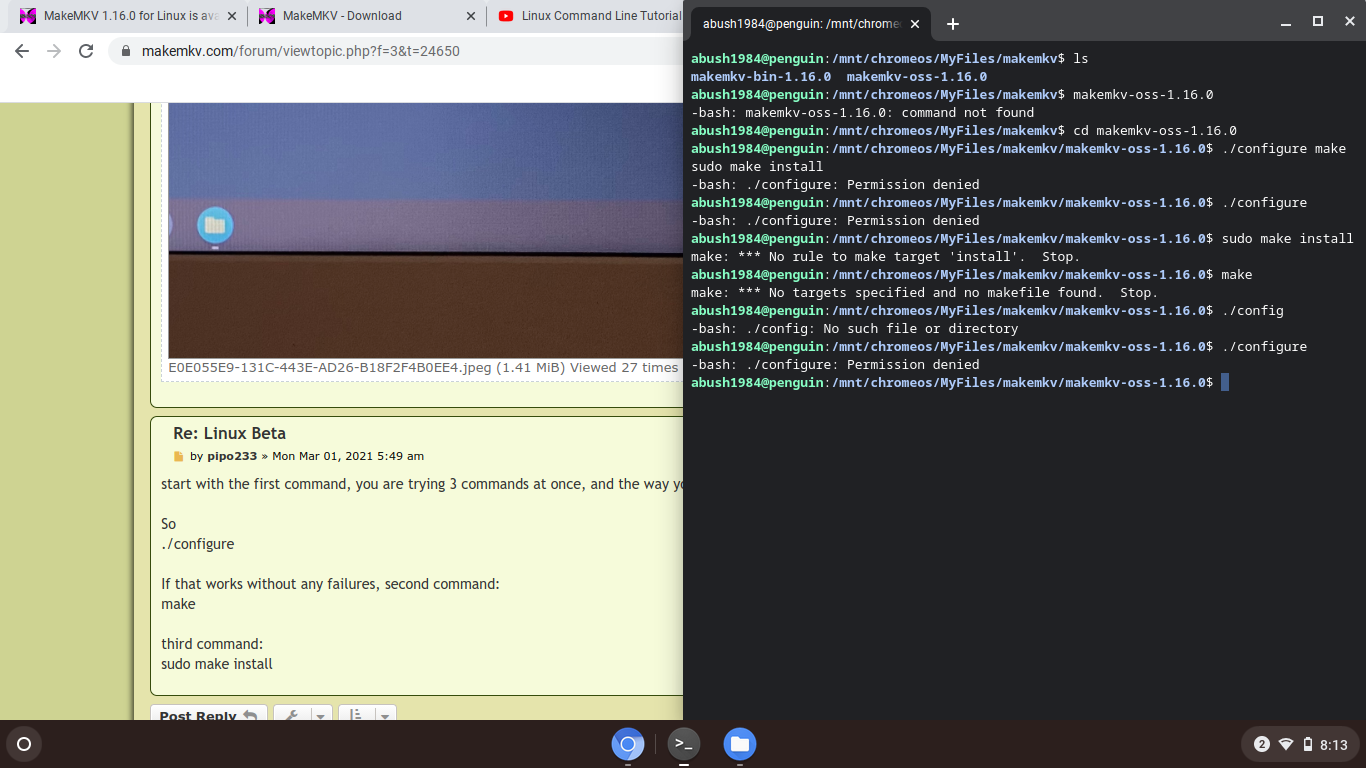
Task: Click the terminal cursor at the last prompt
Action: pyautogui.click(x=1225, y=382)
